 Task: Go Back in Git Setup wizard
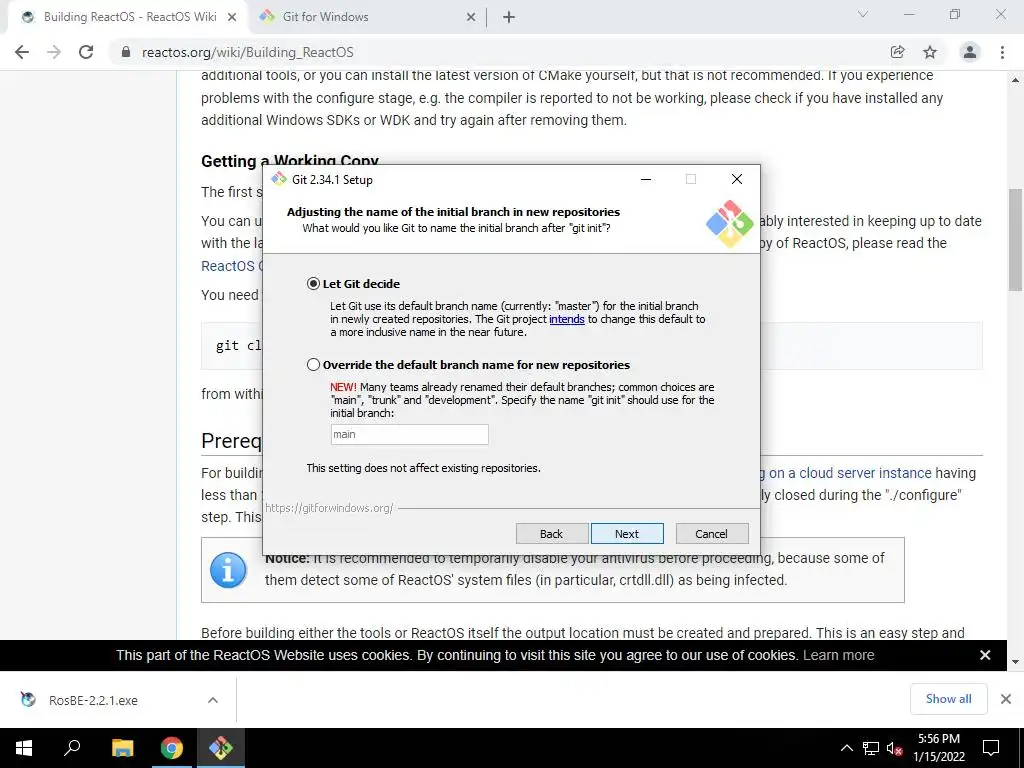pyautogui.click(x=552, y=534)
